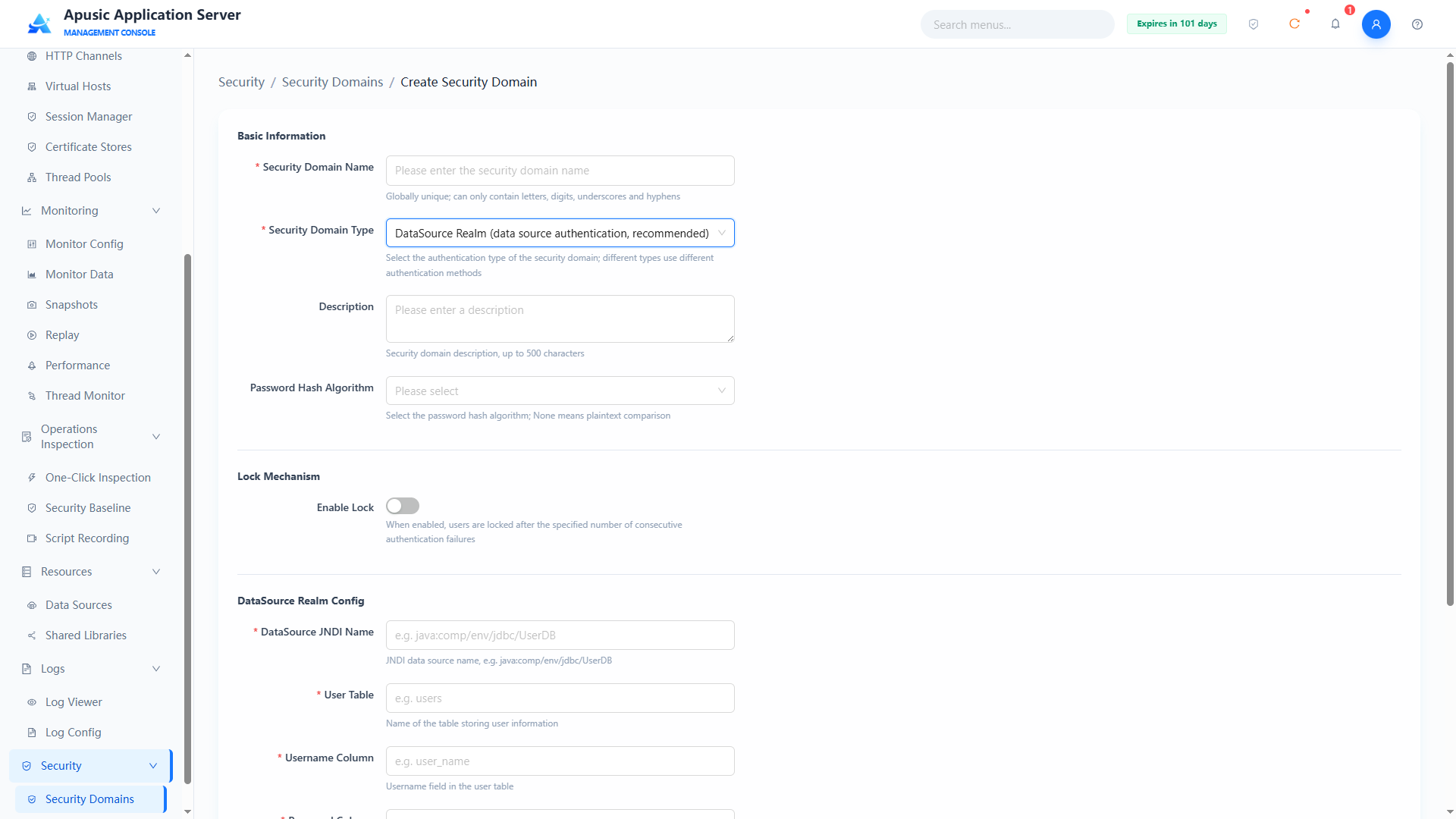This screenshot has width=1456, height=819.
Task: Click the Security Domains breadcrumb link
Action: coord(332,82)
